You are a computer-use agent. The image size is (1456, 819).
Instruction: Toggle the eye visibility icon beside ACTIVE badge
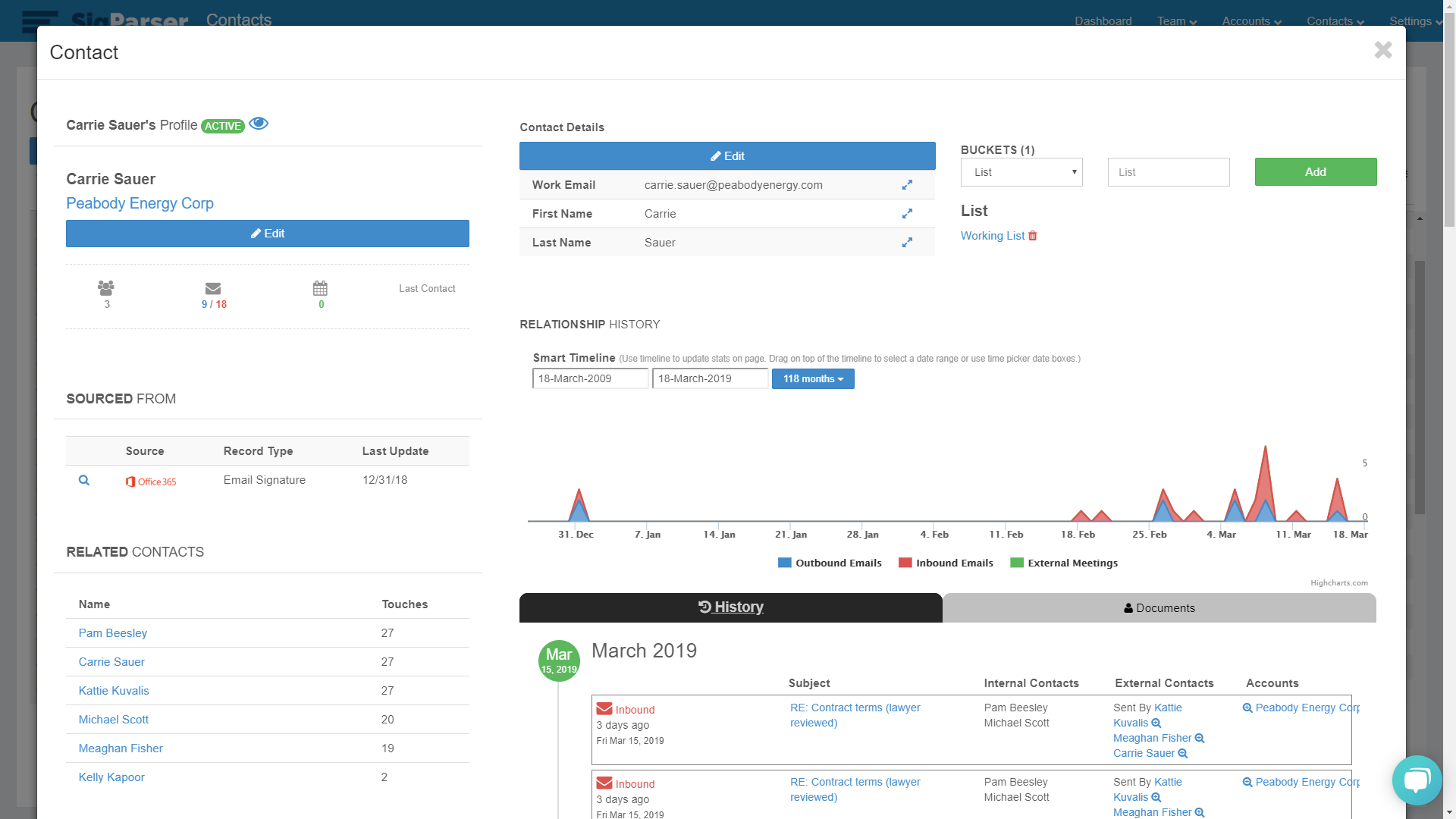click(x=259, y=124)
